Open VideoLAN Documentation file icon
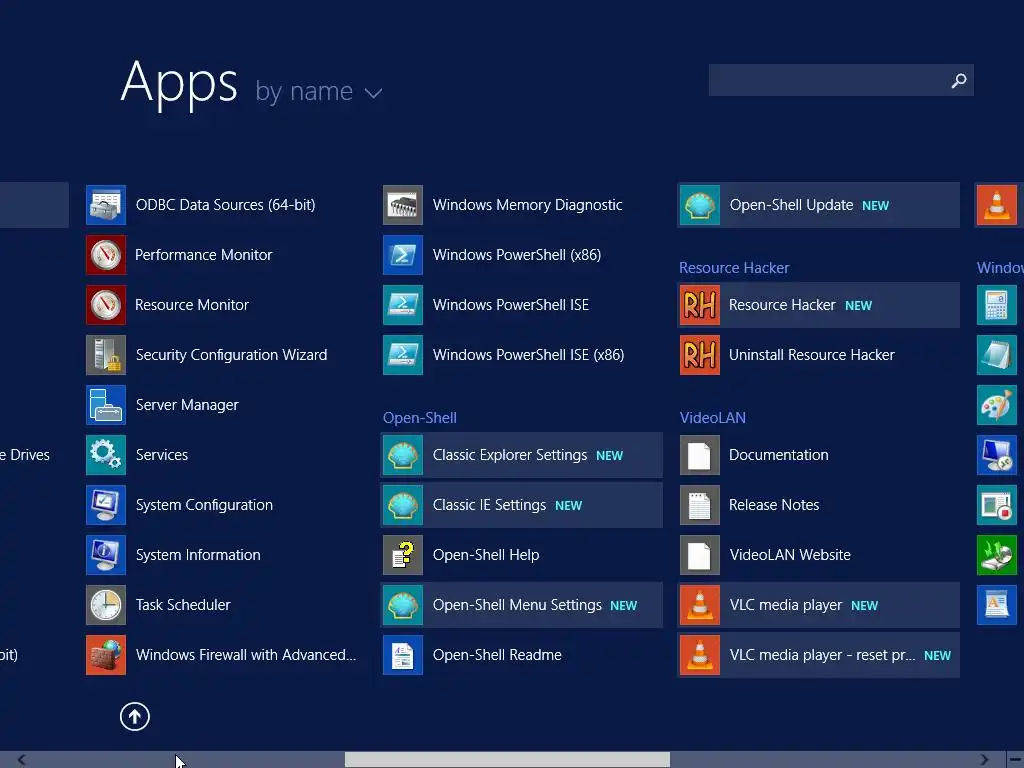This screenshot has width=1024, height=768. (700, 455)
